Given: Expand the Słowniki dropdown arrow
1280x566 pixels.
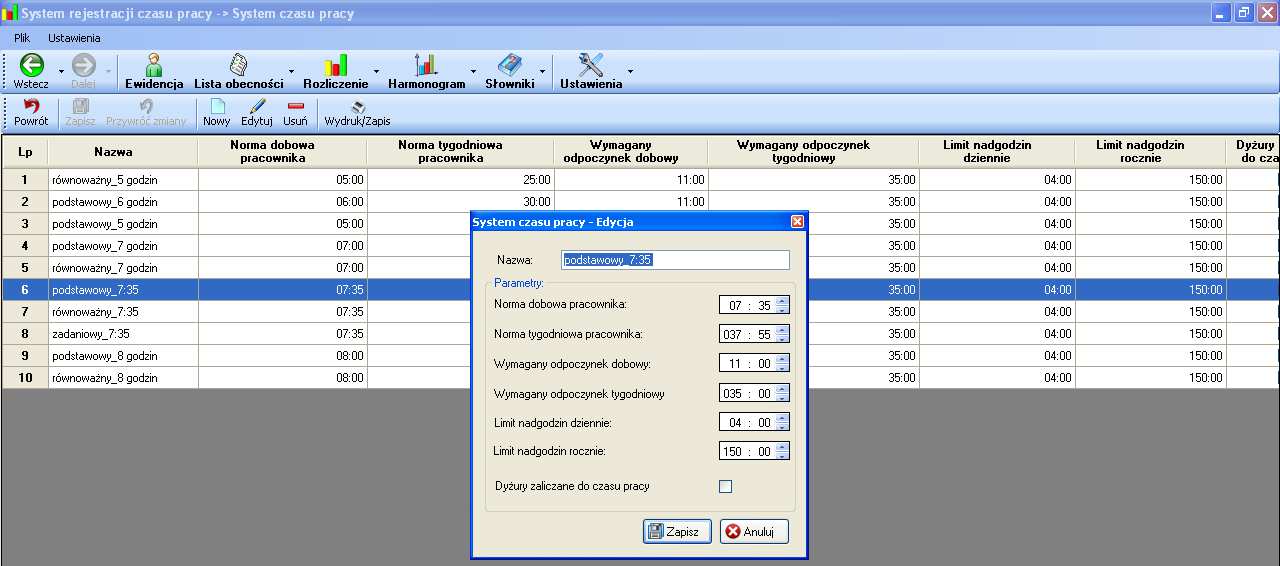Looking at the screenshot, I should click(x=542, y=72).
